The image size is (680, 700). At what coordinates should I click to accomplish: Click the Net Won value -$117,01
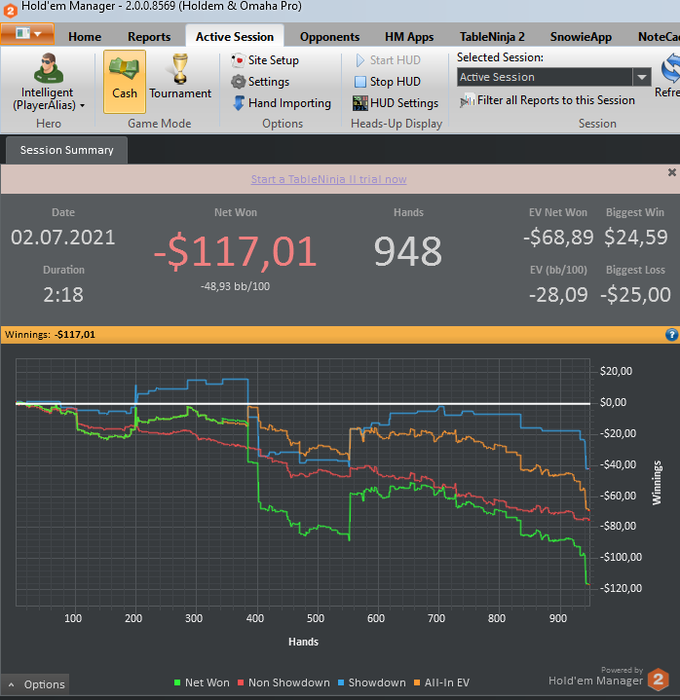235,251
